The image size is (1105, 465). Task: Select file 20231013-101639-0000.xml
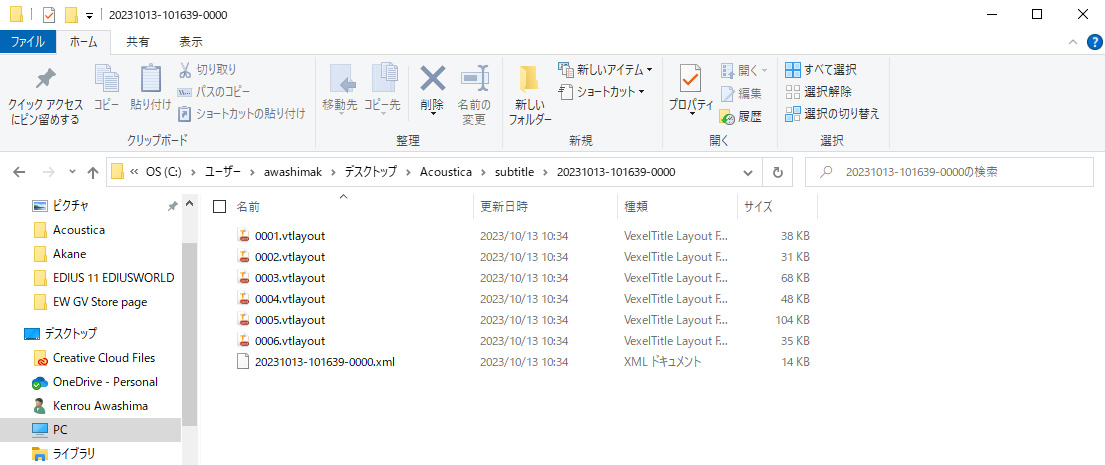point(324,362)
